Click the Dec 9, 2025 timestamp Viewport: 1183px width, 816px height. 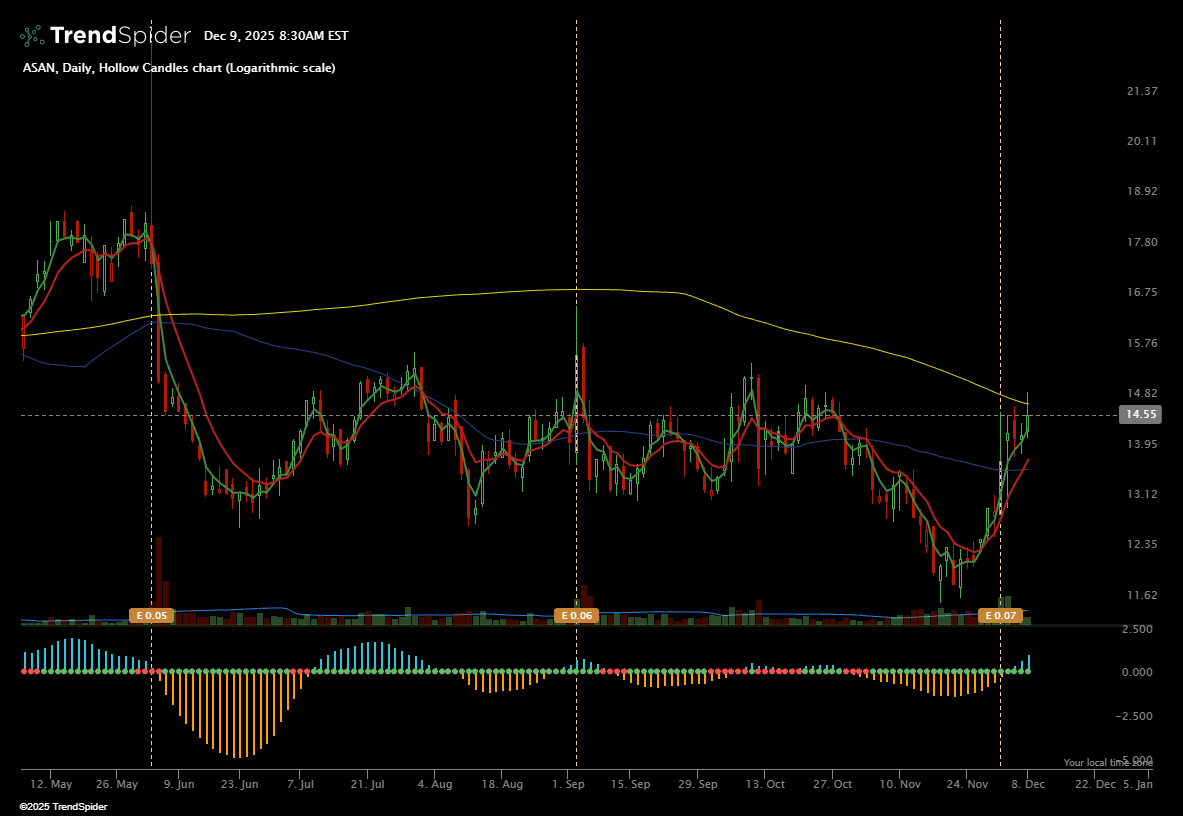[x=276, y=36]
